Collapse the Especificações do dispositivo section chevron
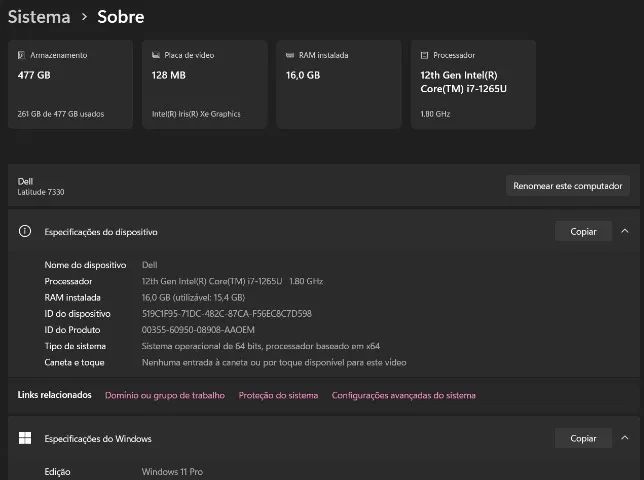The image size is (644, 480). pos(625,231)
